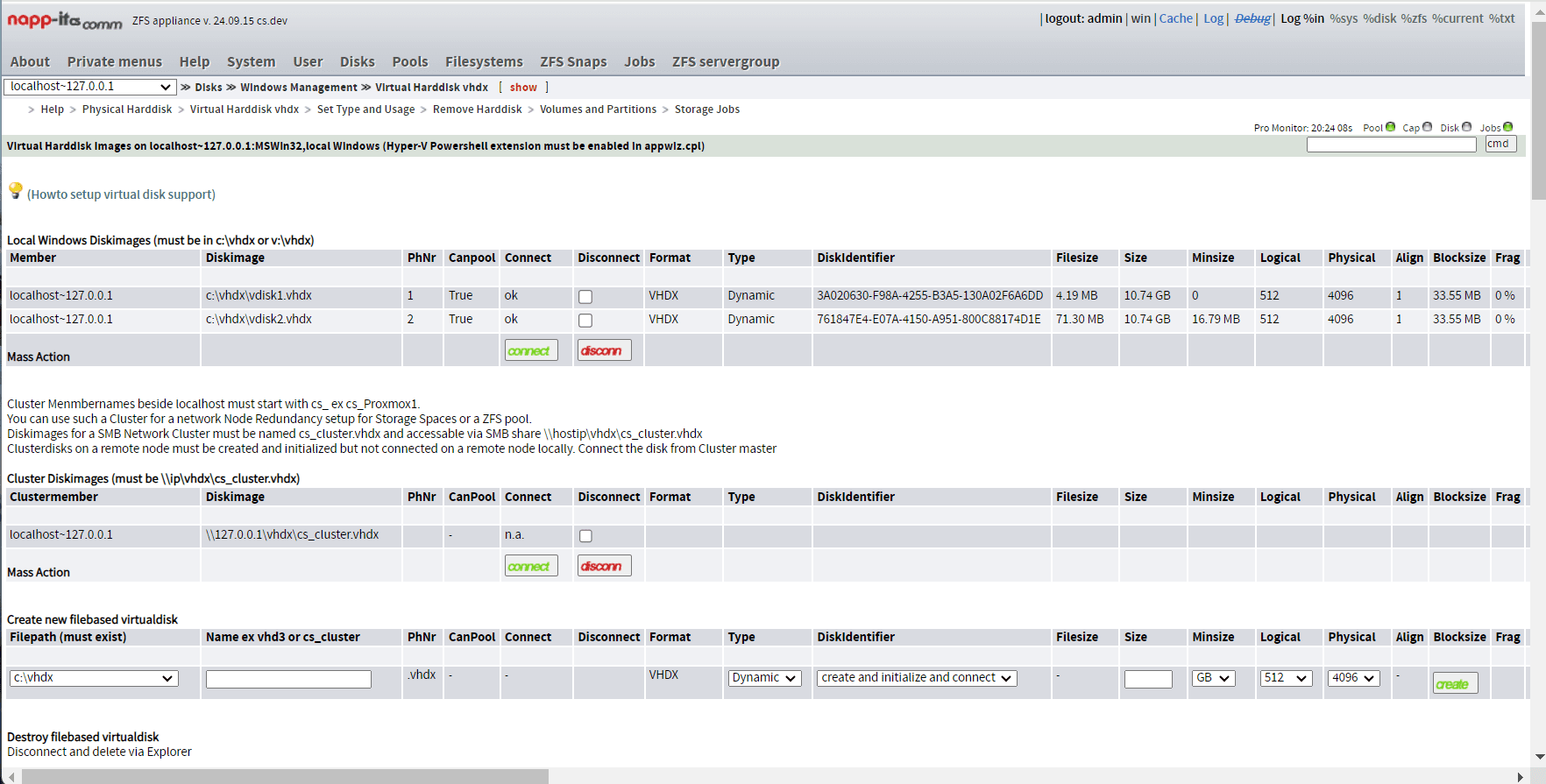Open the localhost~127.0.0.1 server dropdown
Image resolution: width=1546 pixels, height=784 pixels.
click(x=89, y=87)
